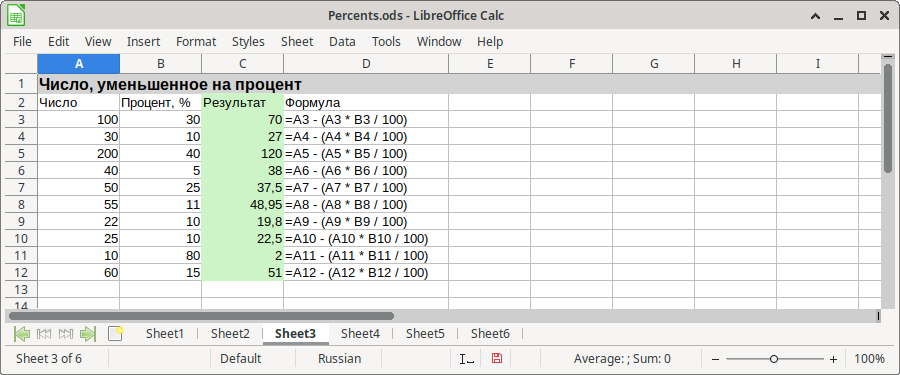900x375 pixels.
Task: Select the percent cell with value 25
Action: point(161,188)
